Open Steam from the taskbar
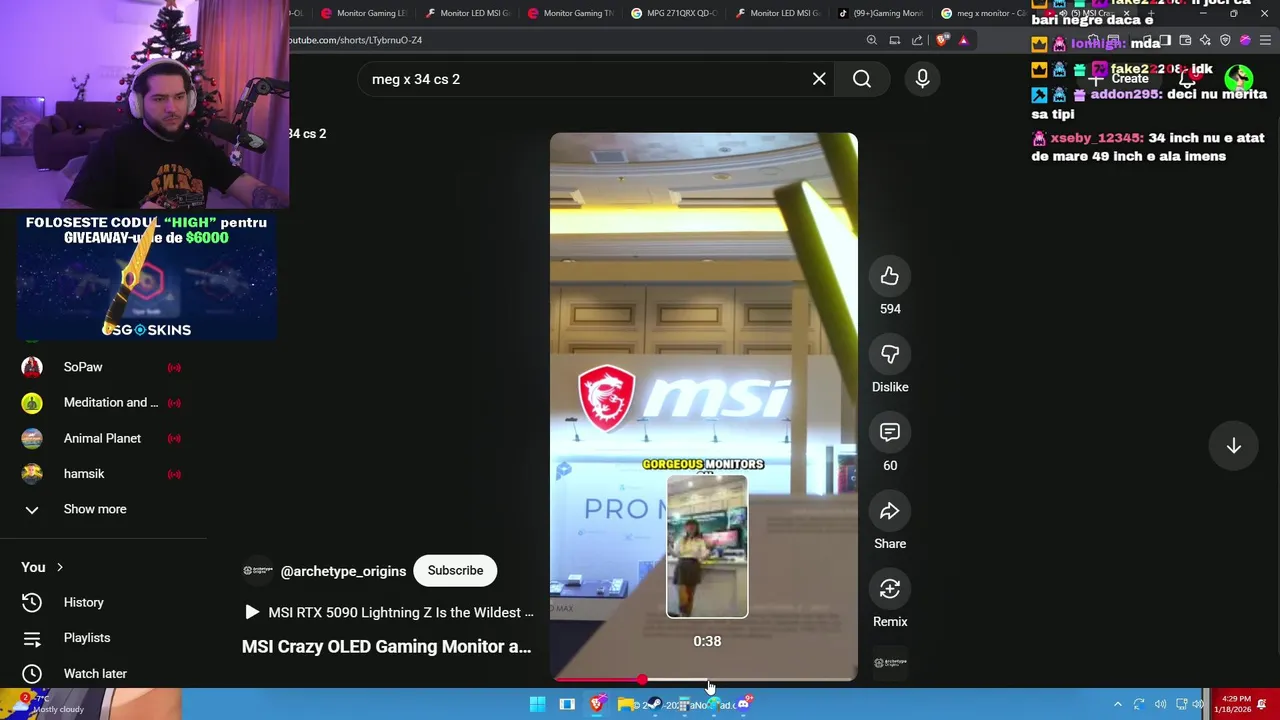The width and height of the screenshot is (1280, 720). point(655,704)
